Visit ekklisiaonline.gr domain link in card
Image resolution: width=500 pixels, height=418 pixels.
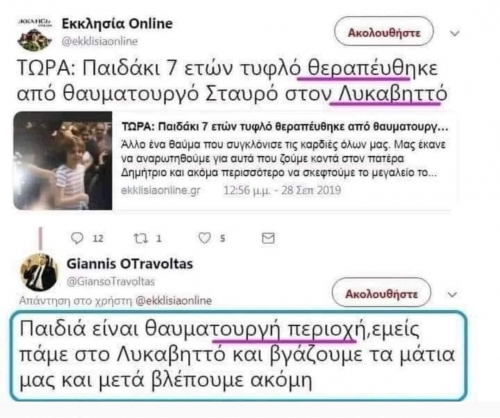(x=161, y=190)
